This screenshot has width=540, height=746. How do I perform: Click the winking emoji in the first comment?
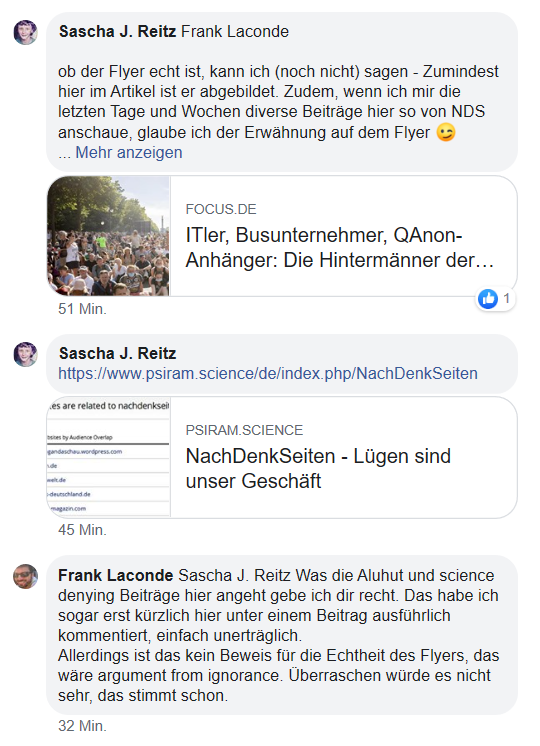pos(446,132)
